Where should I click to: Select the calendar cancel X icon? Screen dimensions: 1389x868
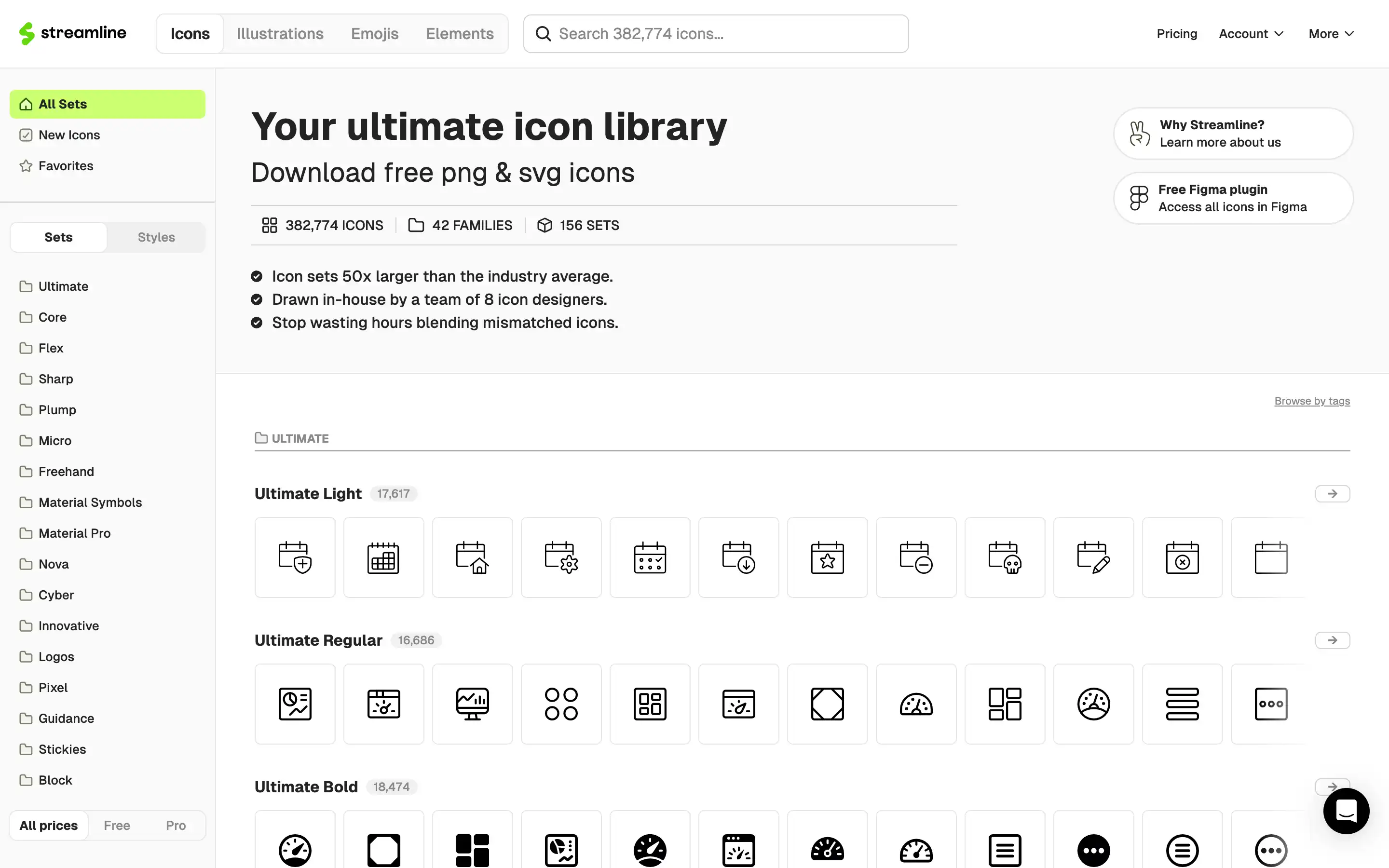1183,557
